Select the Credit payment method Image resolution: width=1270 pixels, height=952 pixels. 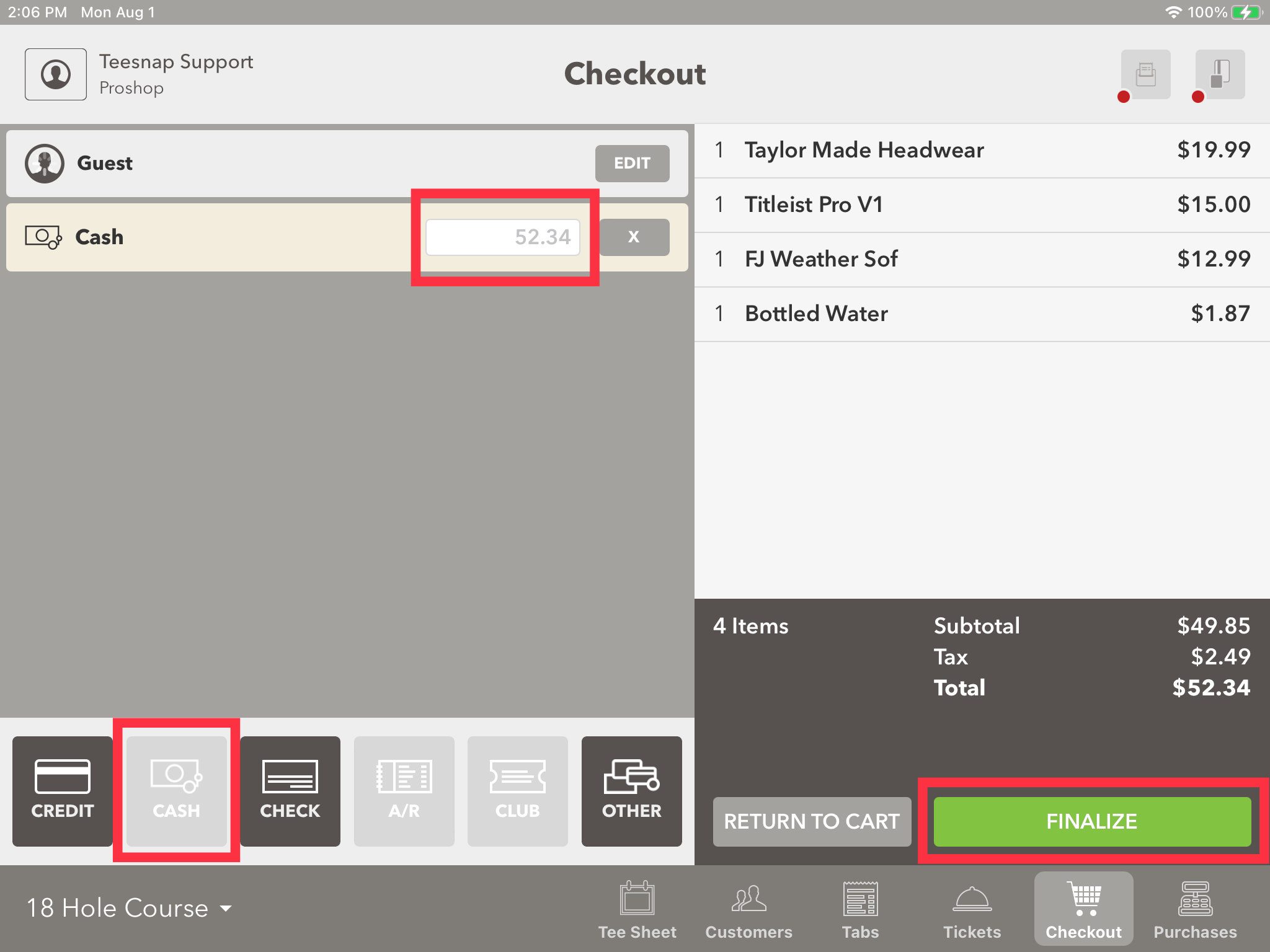pyautogui.click(x=63, y=791)
